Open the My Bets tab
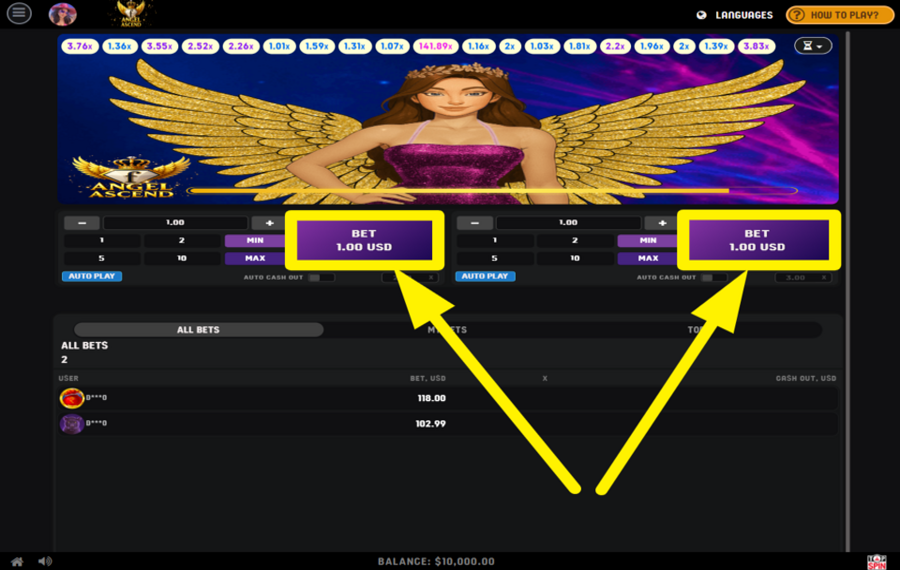Image resolution: width=900 pixels, height=570 pixels. [x=447, y=330]
